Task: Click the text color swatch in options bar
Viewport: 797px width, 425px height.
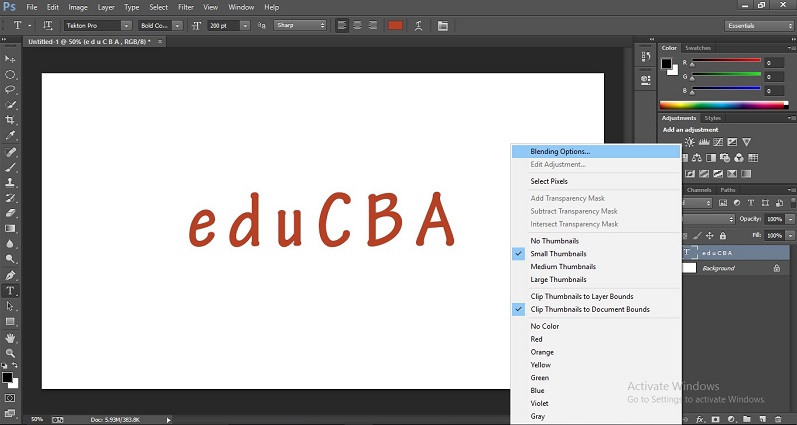Action: (395, 25)
